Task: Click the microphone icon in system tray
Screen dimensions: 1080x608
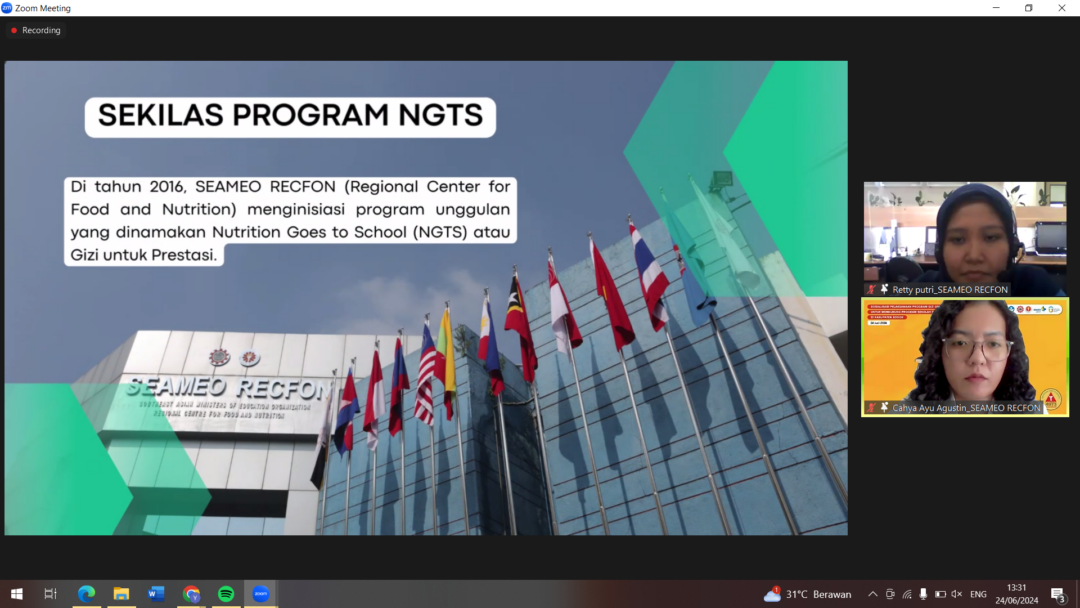Action: pos(923,594)
